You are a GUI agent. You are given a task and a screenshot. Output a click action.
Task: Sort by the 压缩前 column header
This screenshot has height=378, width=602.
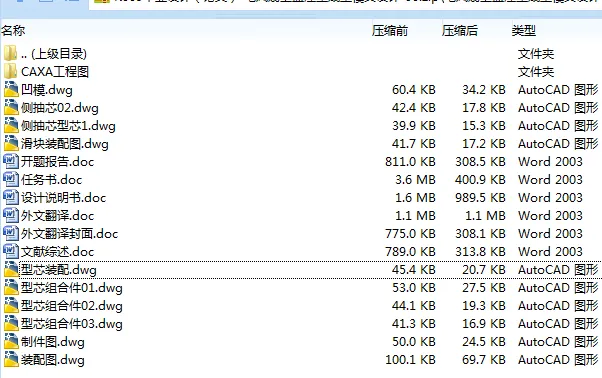[390, 30]
